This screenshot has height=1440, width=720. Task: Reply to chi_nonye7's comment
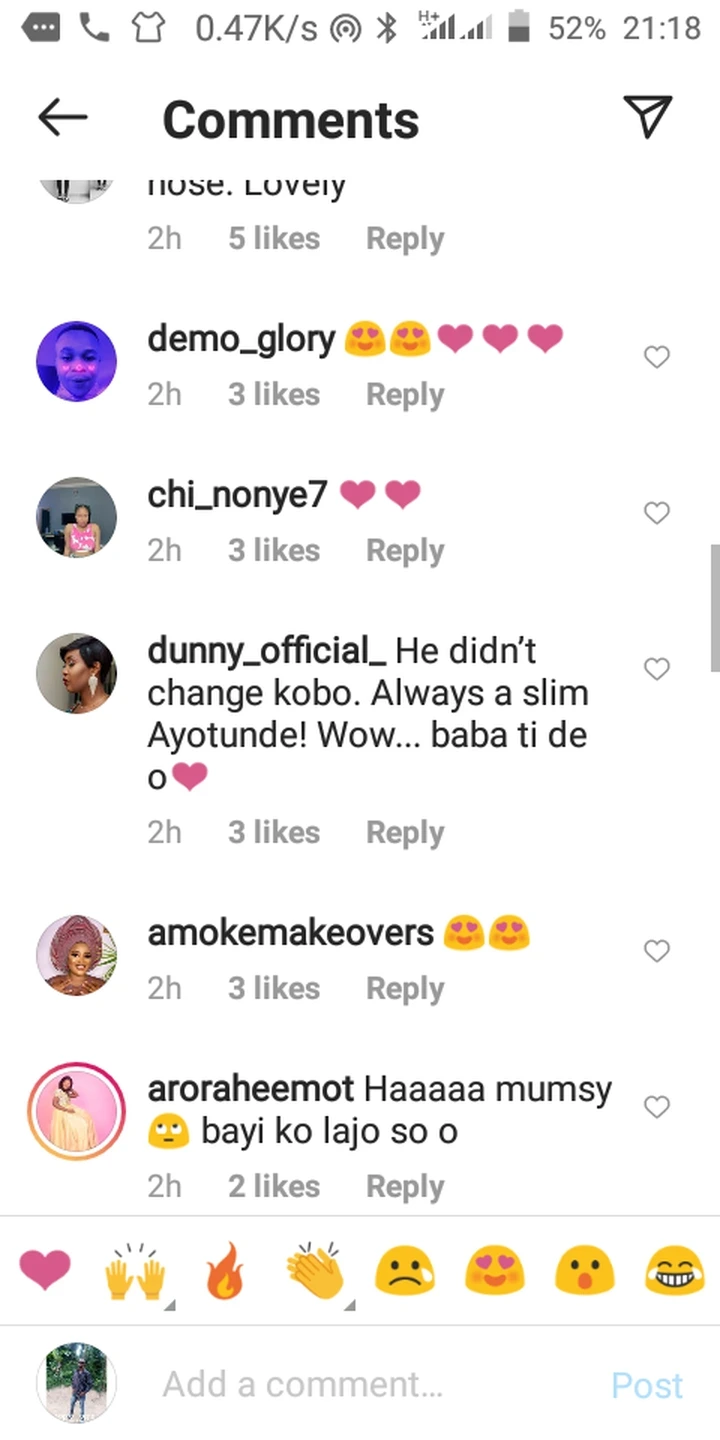pyautogui.click(x=405, y=551)
